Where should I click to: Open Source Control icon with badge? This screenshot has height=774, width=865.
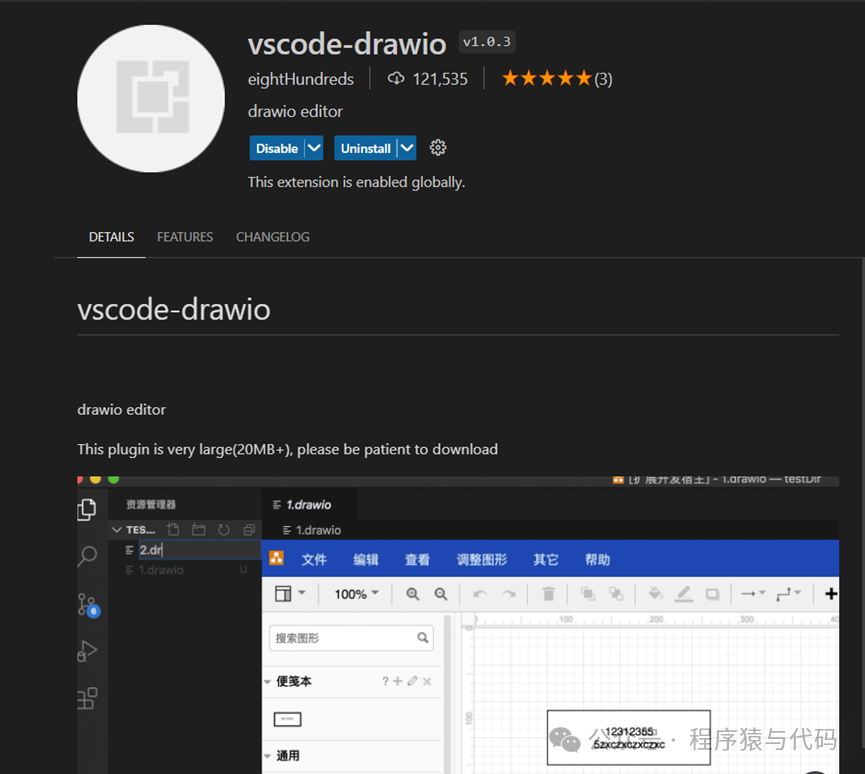tap(88, 605)
